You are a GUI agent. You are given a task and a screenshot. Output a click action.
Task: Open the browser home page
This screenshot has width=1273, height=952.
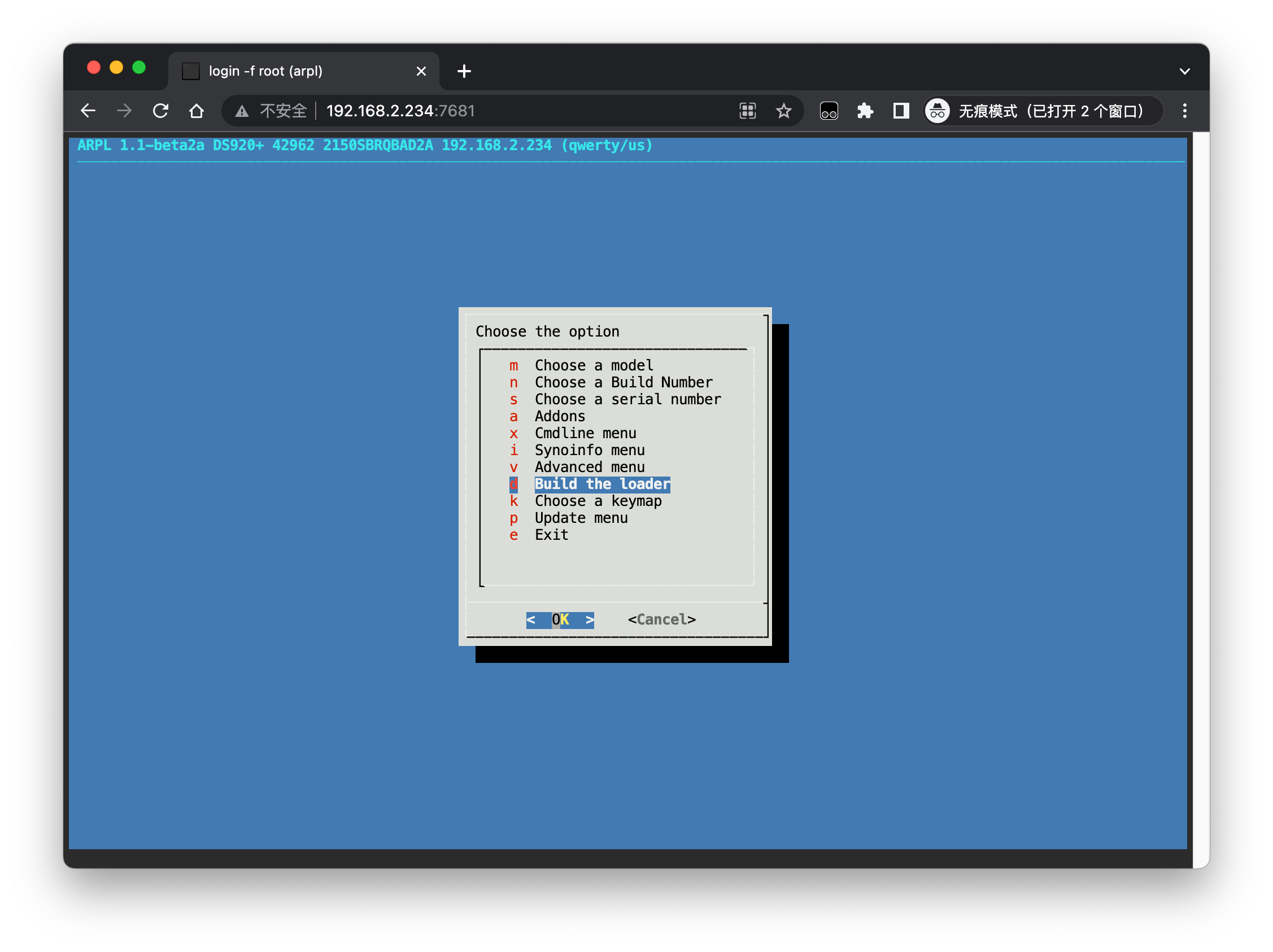point(196,111)
